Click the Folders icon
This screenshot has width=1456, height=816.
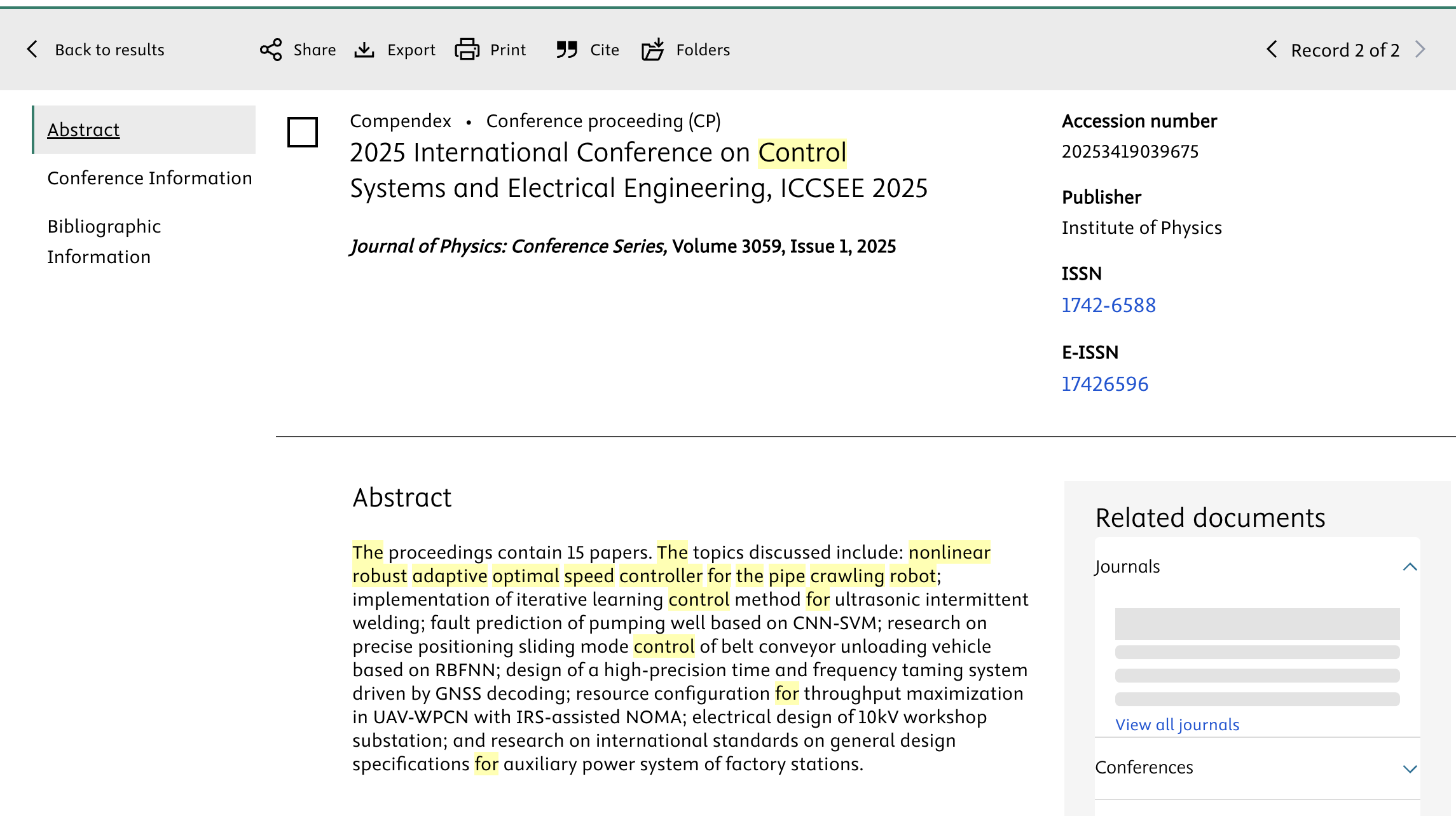click(x=653, y=50)
